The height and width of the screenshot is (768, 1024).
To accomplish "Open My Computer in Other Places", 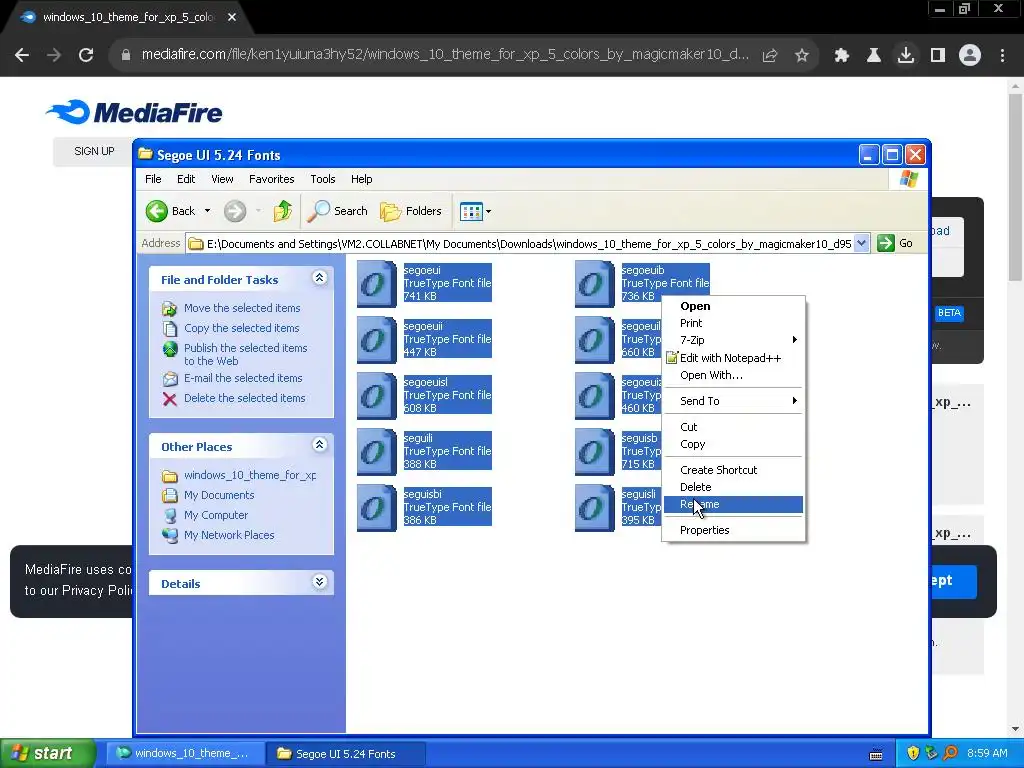I will click(x=216, y=515).
